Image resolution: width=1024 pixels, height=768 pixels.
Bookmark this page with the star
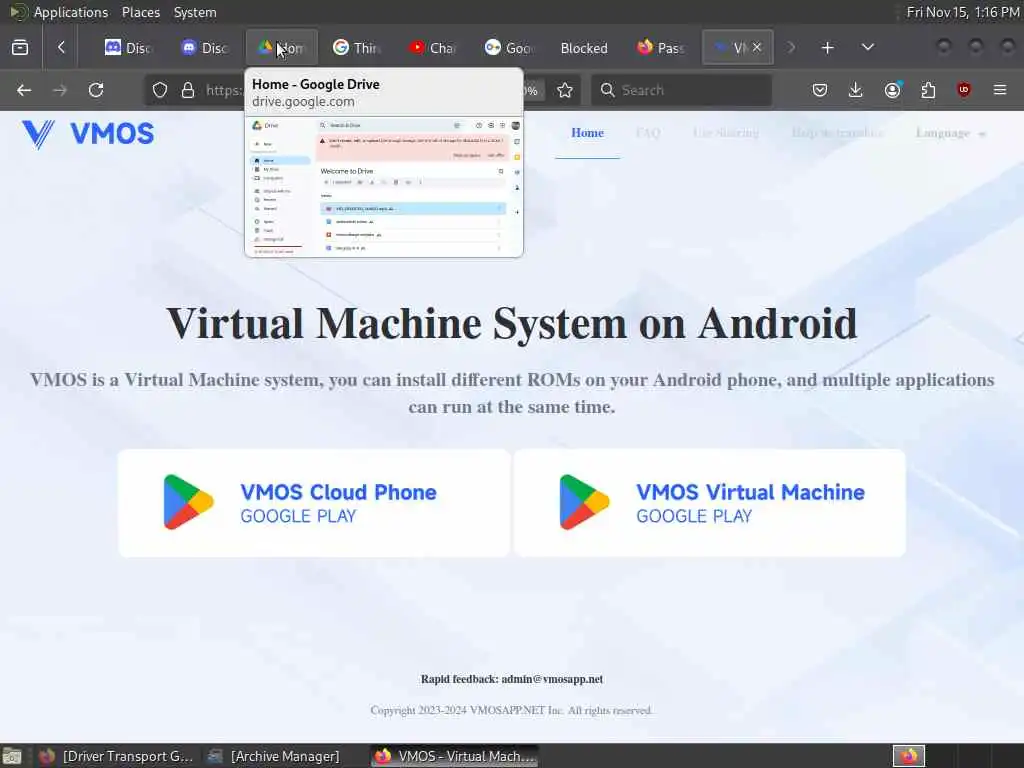(565, 90)
